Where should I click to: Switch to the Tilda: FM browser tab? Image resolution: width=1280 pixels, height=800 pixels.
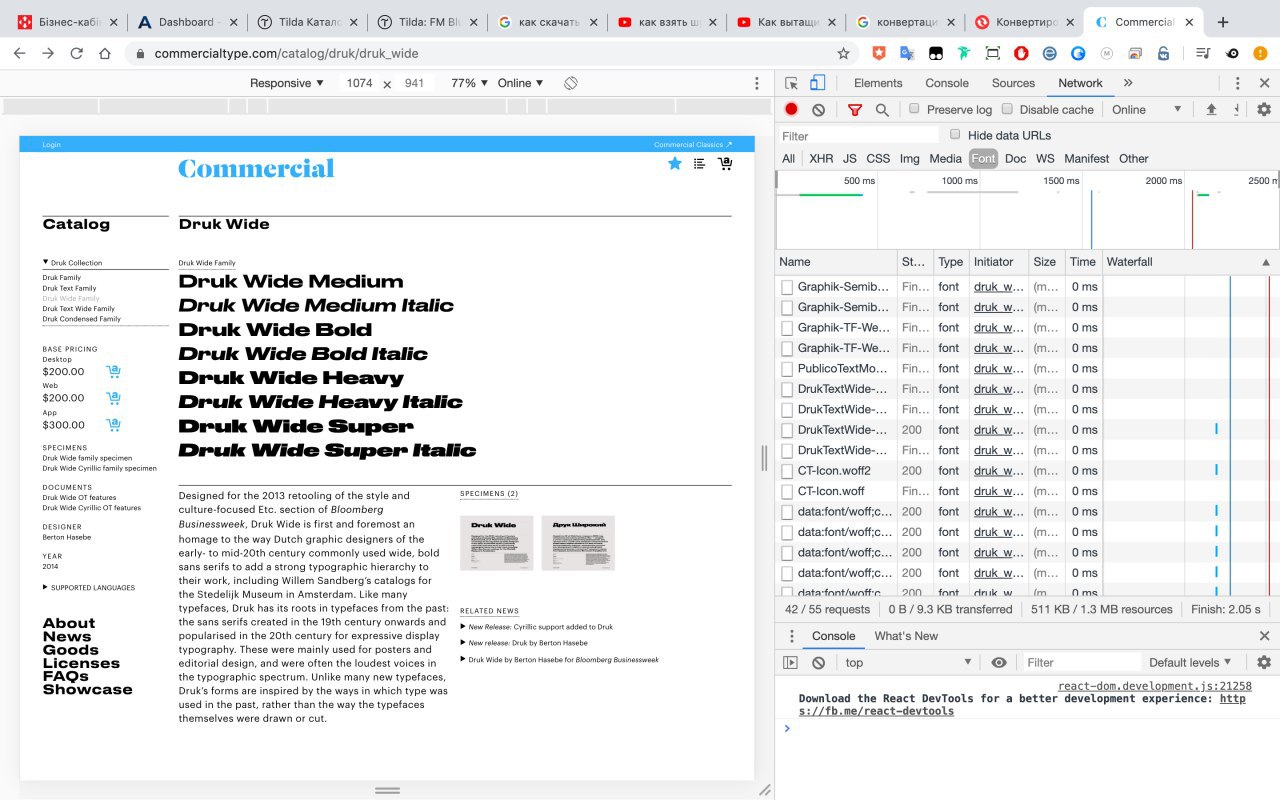pyautogui.click(x=426, y=22)
